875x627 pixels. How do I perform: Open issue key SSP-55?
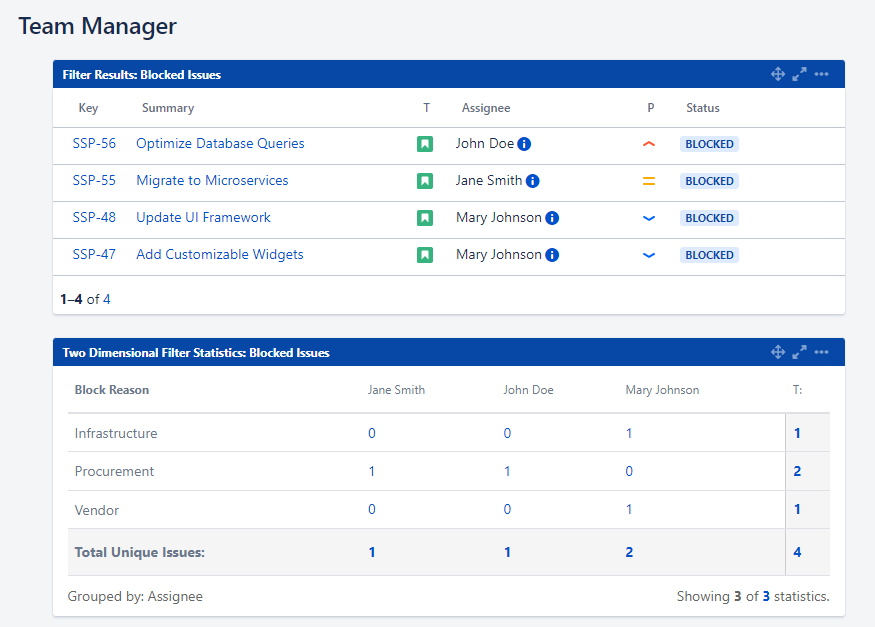tap(94, 181)
